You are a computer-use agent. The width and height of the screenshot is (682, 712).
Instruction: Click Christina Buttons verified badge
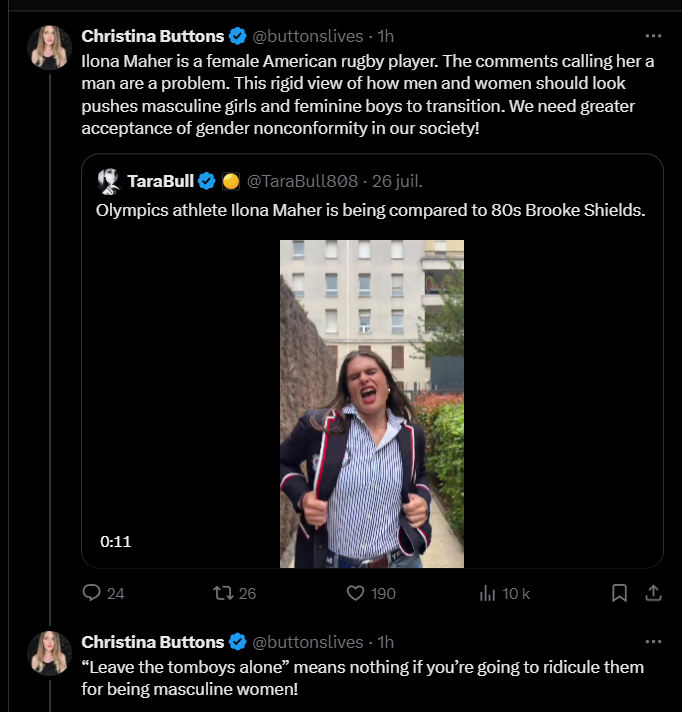[238, 37]
